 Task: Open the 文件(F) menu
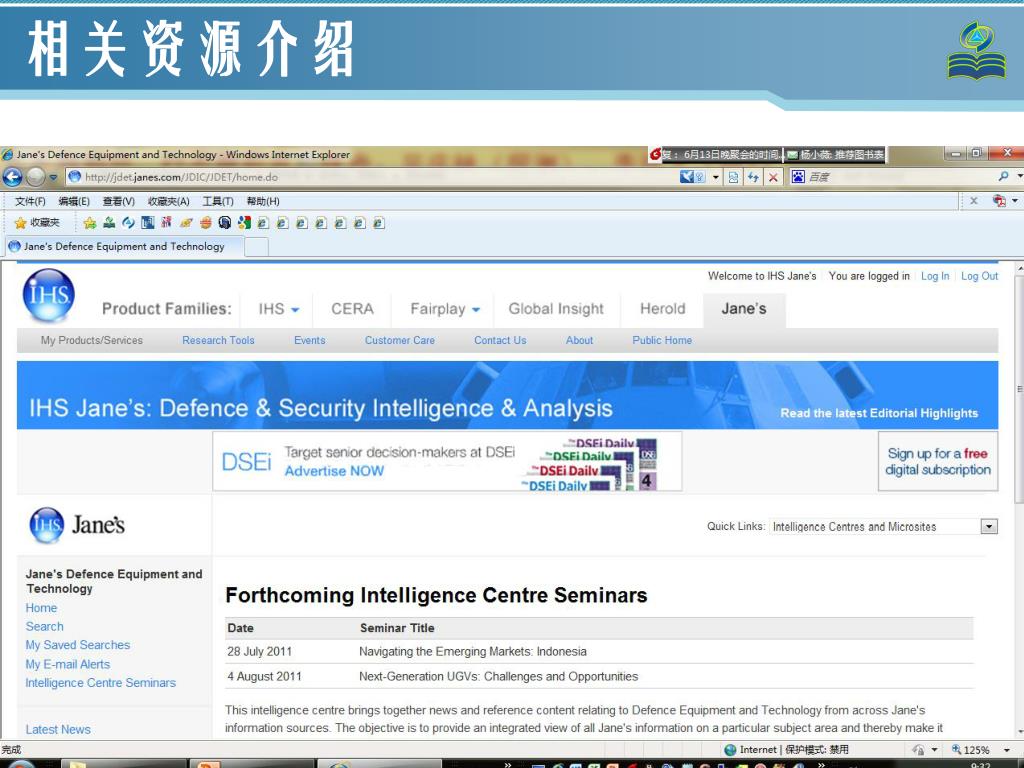pyautogui.click(x=30, y=201)
